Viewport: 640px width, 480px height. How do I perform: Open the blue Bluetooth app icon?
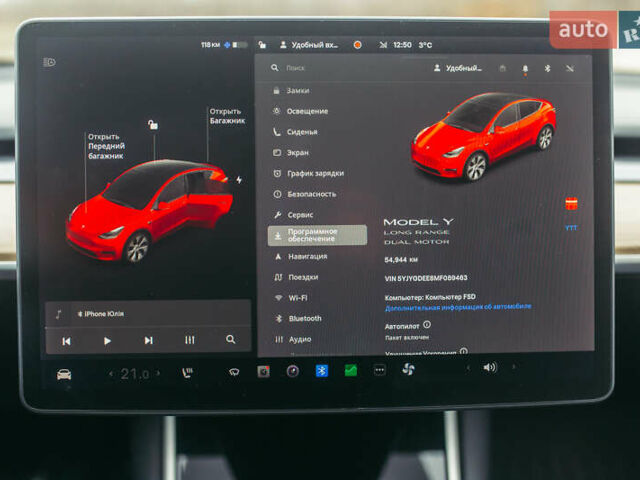322,371
